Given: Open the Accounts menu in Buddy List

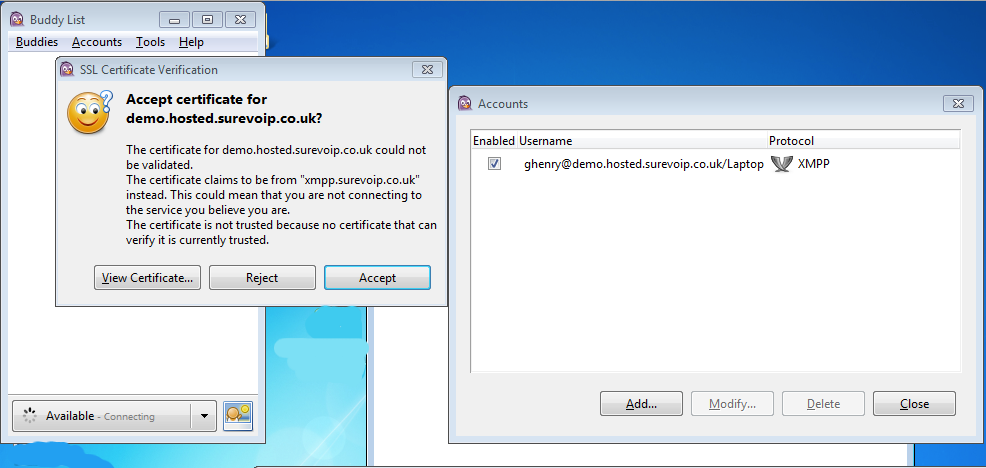Looking at the screenshot, I should pos(97,42).
